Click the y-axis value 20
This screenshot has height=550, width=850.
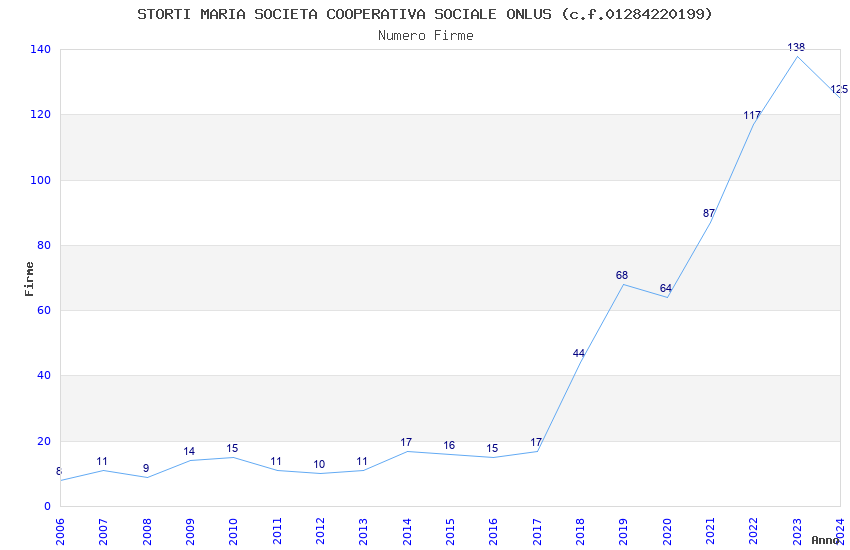44,442
